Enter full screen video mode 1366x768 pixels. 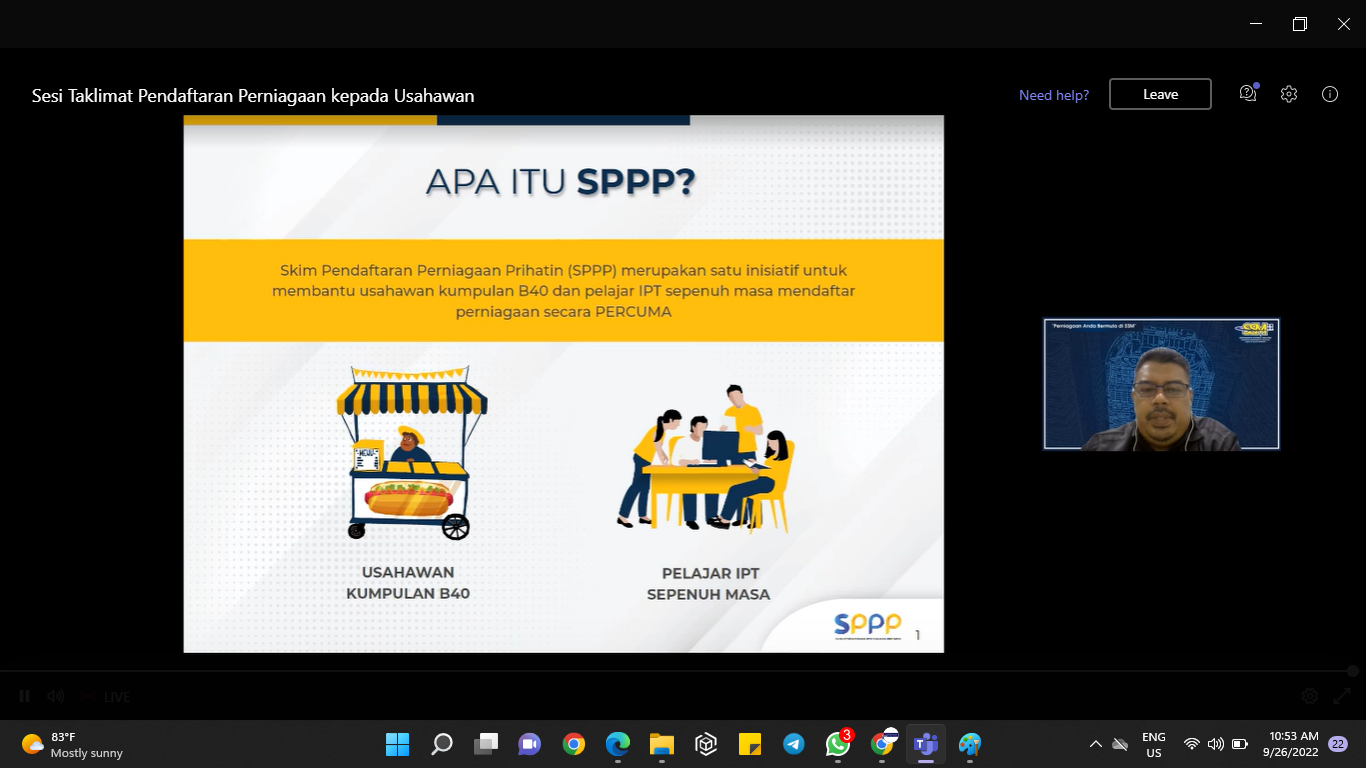[1342, 696]
